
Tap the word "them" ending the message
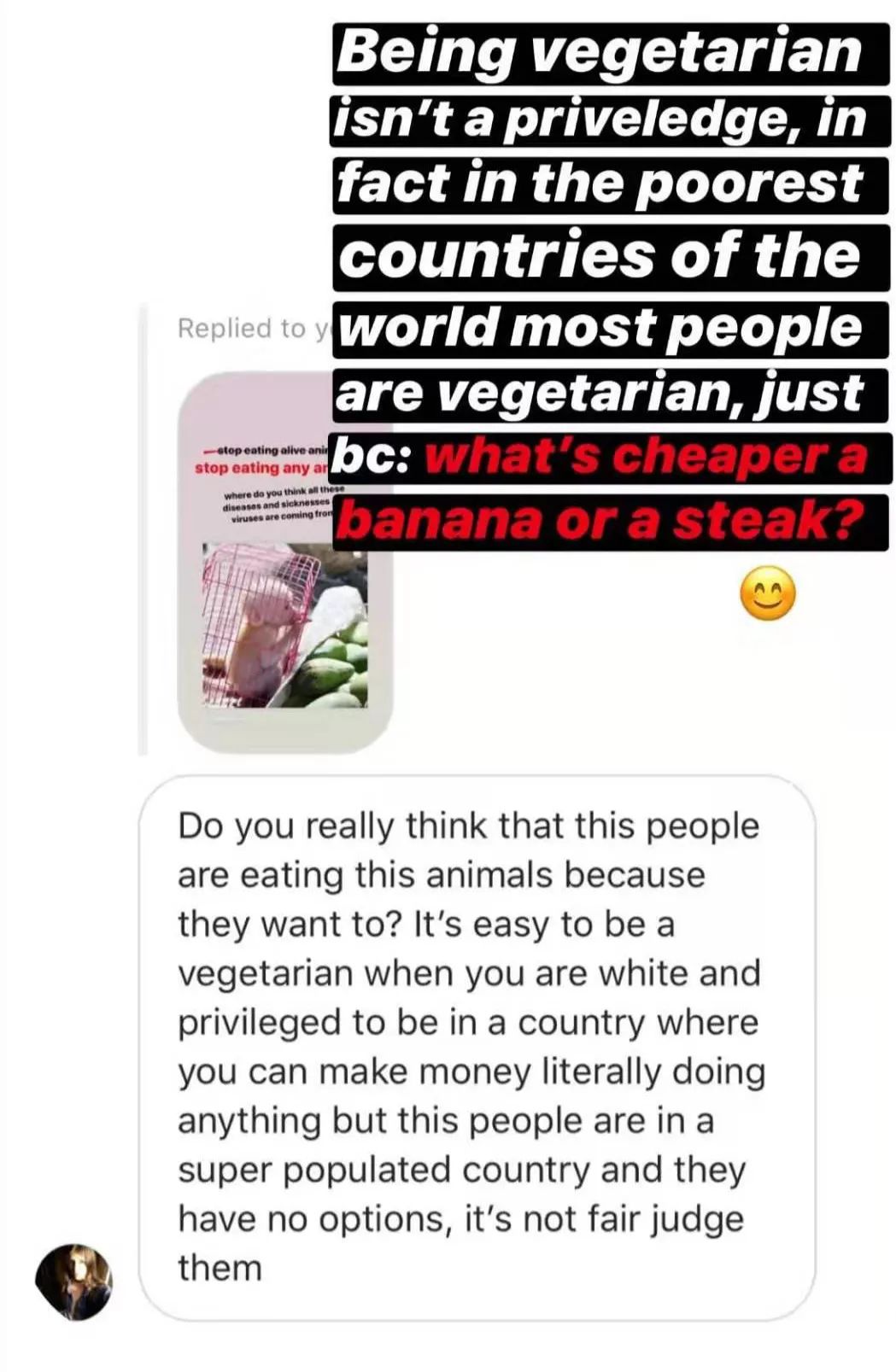[220, 1268]
